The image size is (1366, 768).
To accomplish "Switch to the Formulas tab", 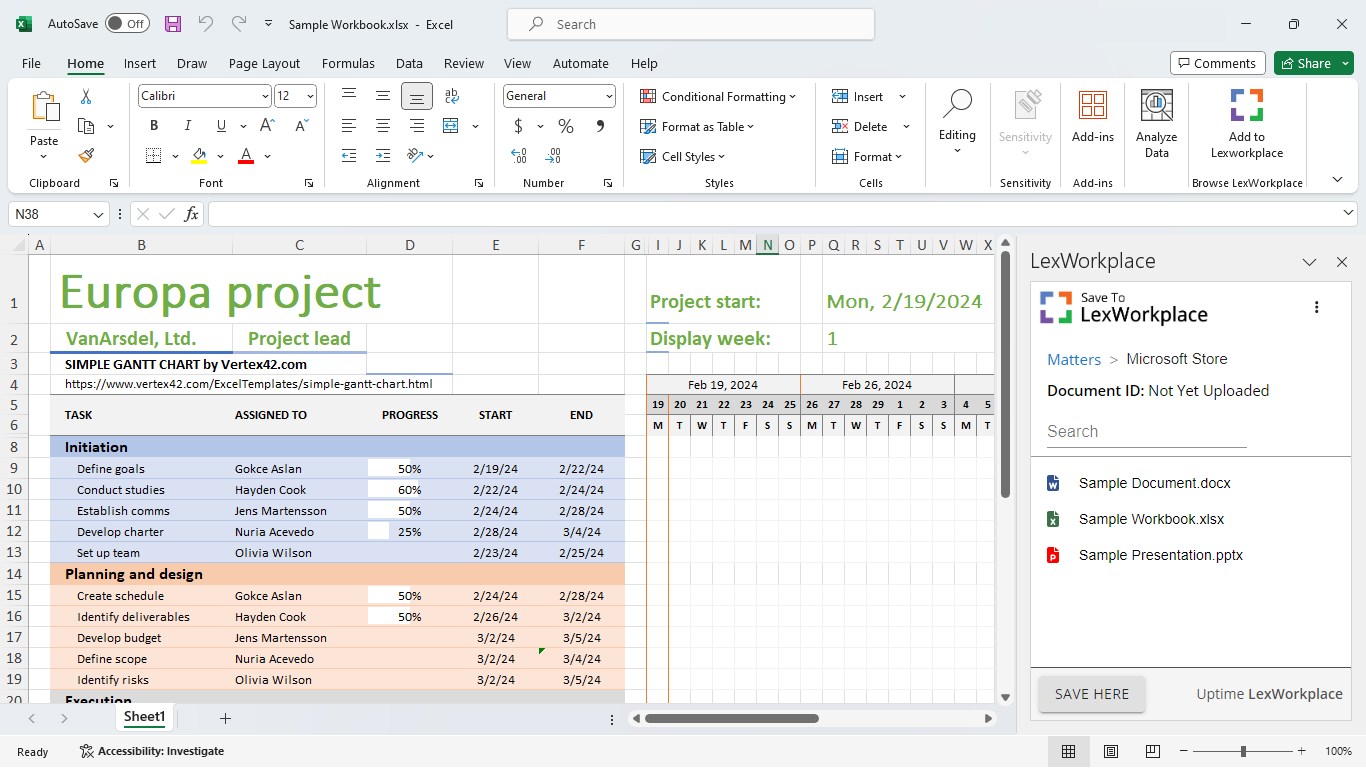I will pyautogui.click(x=348, y=63).
